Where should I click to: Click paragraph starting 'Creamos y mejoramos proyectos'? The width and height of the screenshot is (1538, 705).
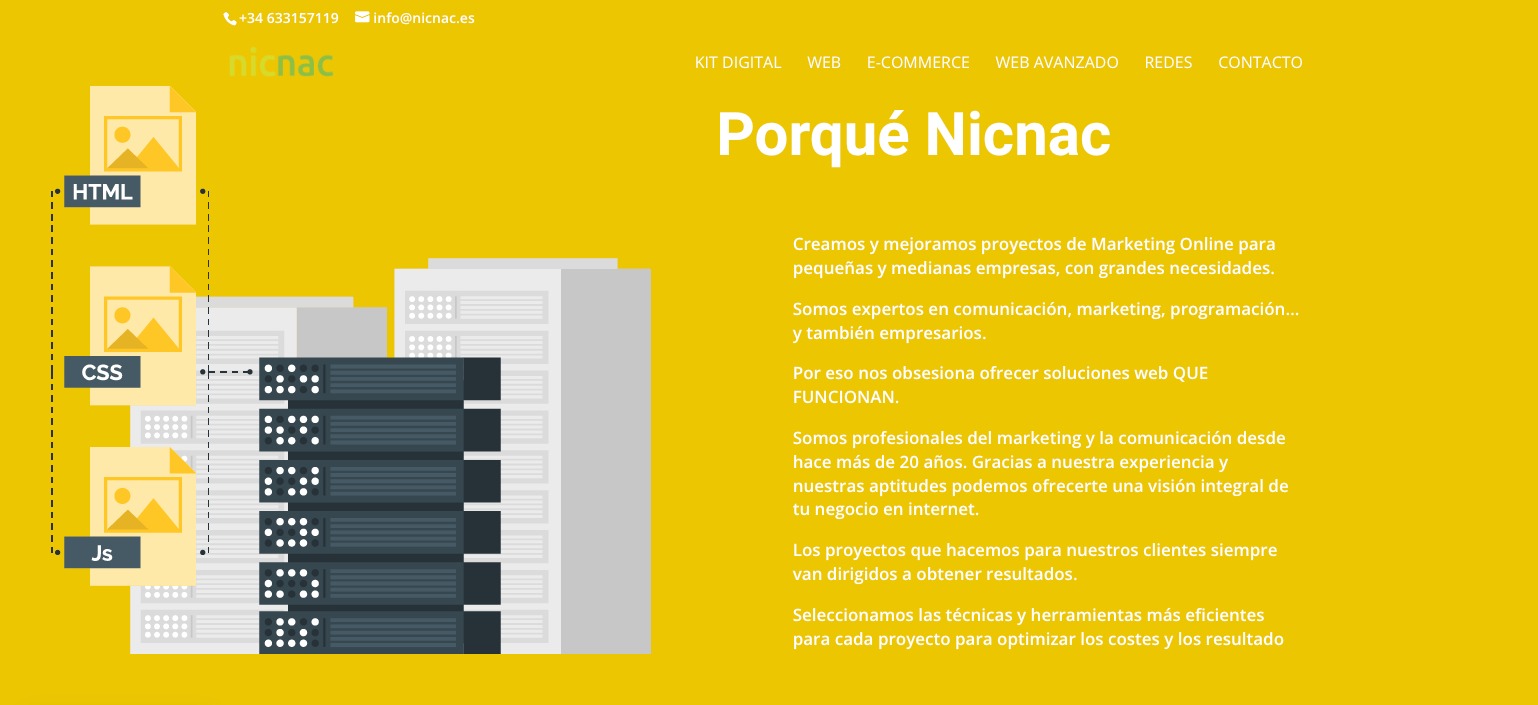[x=1034, y=256]
